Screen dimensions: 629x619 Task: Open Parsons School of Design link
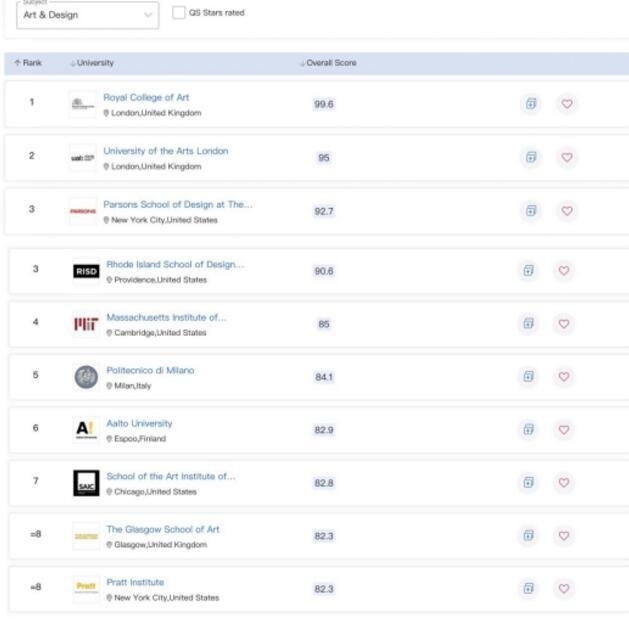click(178, 204)
